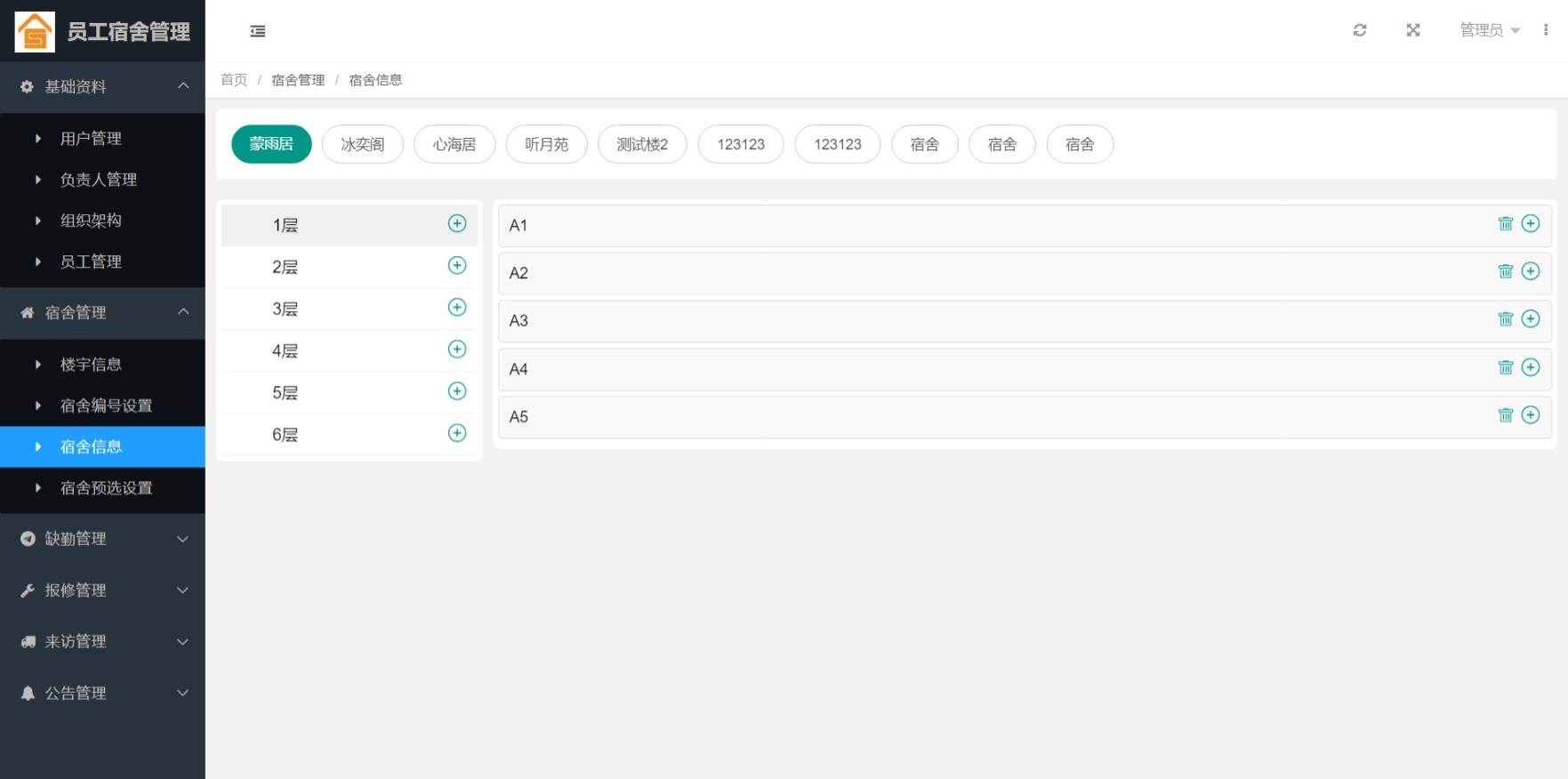Image resolution: width=1568 pixels, height=779 pixels.
Task: Expand the 报修管理 sidebar section
Action: 102,590
